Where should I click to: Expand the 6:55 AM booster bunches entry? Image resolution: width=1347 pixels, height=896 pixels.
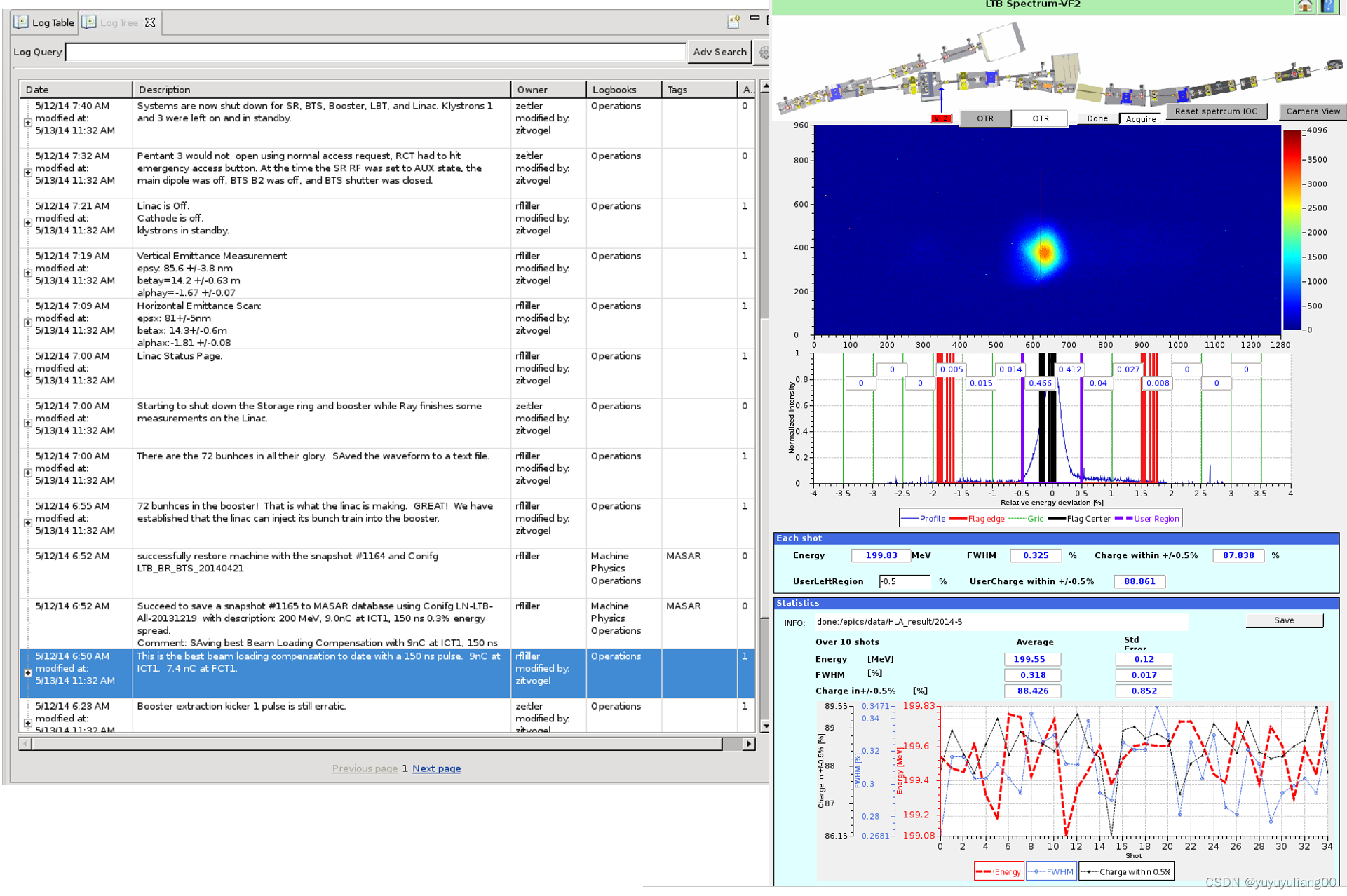point(28,522)
